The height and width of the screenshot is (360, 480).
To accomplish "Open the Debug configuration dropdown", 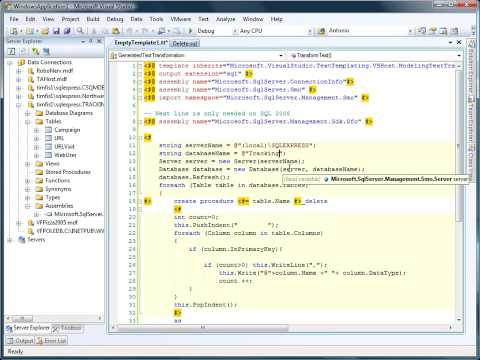I will tap(235, 31).
